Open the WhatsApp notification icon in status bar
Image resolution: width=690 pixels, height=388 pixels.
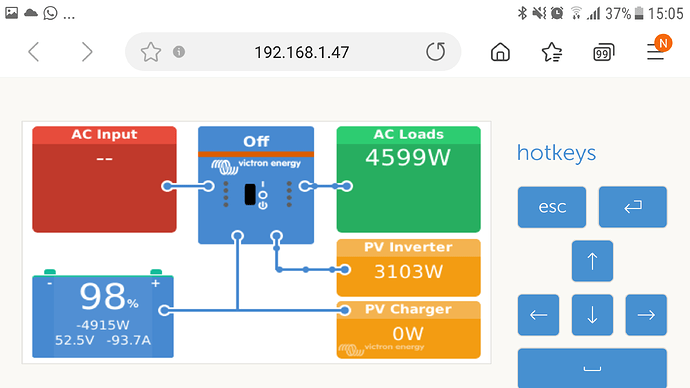(51, 13)
